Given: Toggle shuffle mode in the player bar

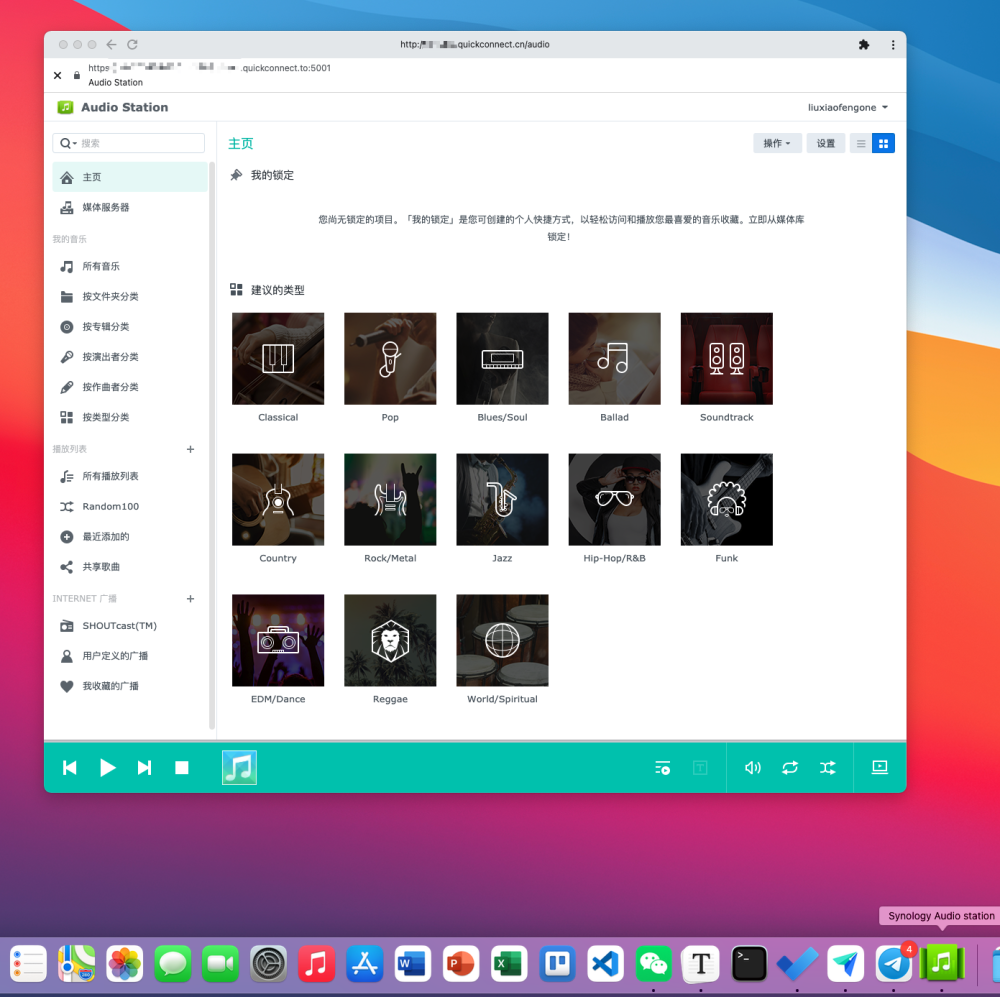Looking at the screenshot, I should pos(828,767).
